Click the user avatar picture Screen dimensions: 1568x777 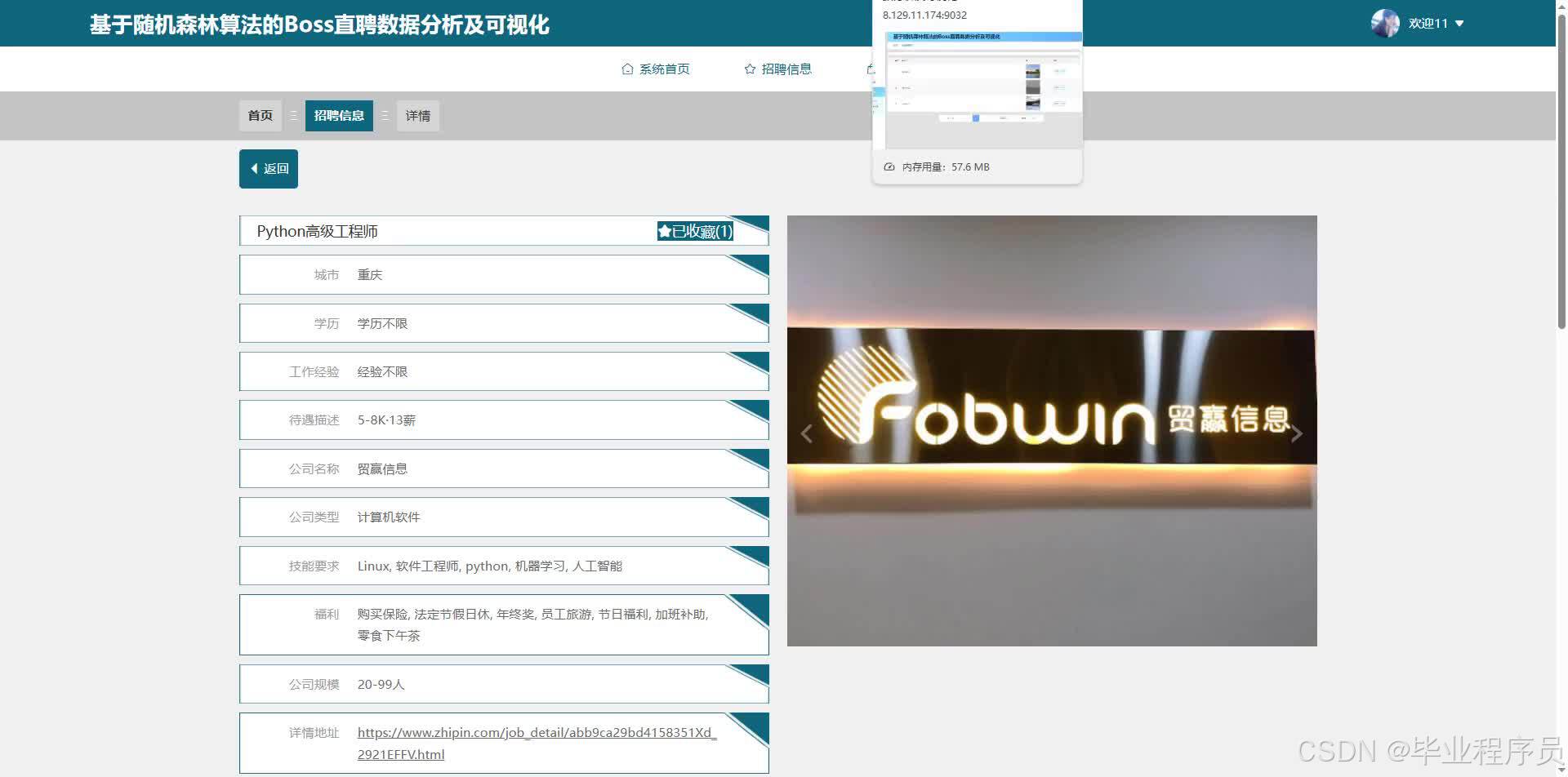point(1385,24)
